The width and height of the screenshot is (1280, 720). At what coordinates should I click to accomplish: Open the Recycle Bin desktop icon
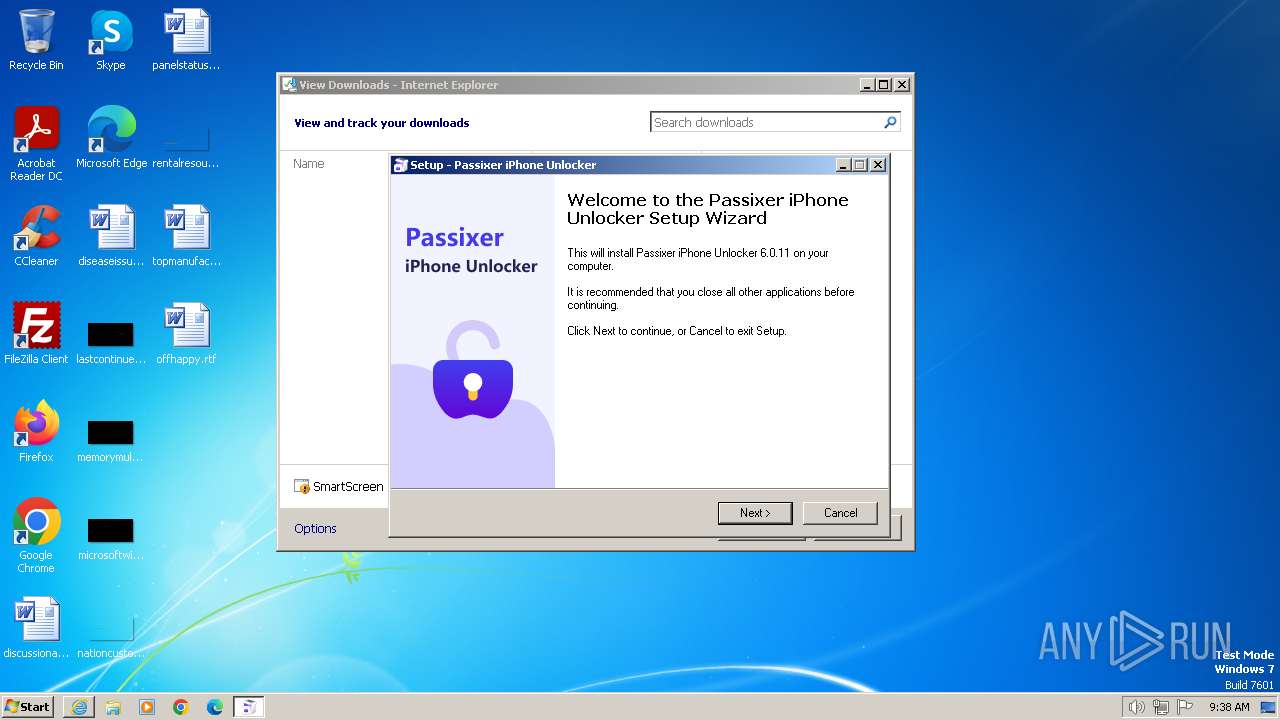coord(36,40)
